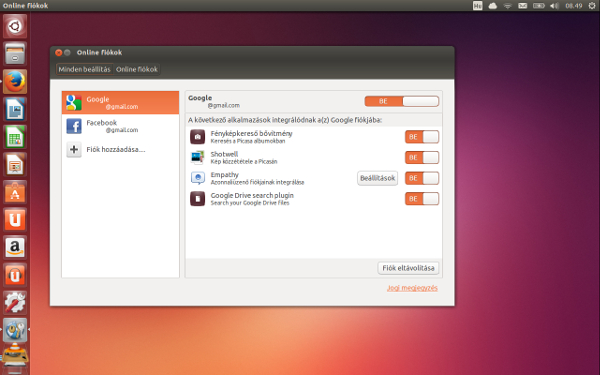Viewport: 600px width, 375px height.
Task: Launch Firefox from the launcher
Action: 15,82
